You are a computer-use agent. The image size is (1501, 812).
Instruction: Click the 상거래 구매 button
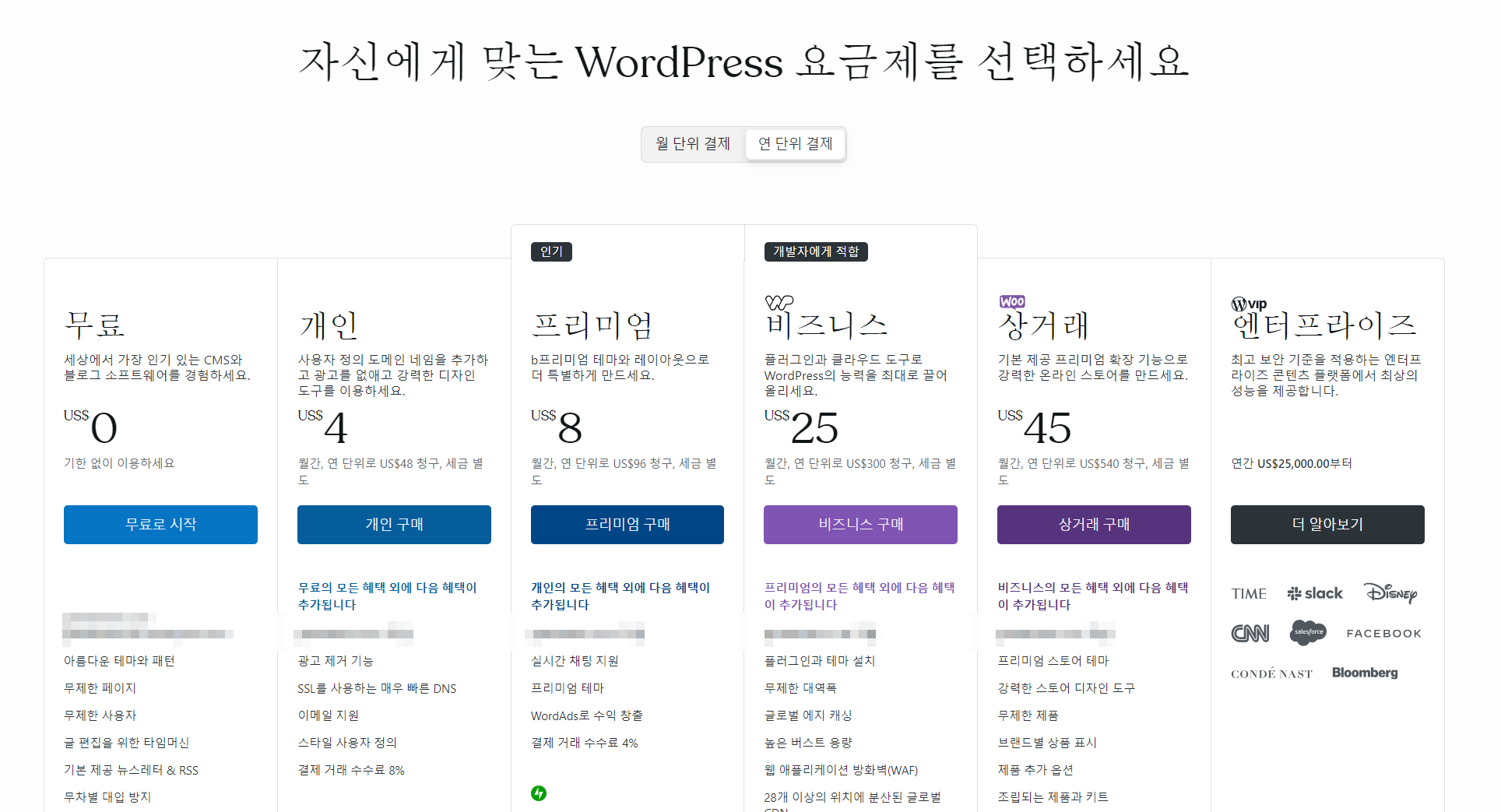click(1094, 525)
